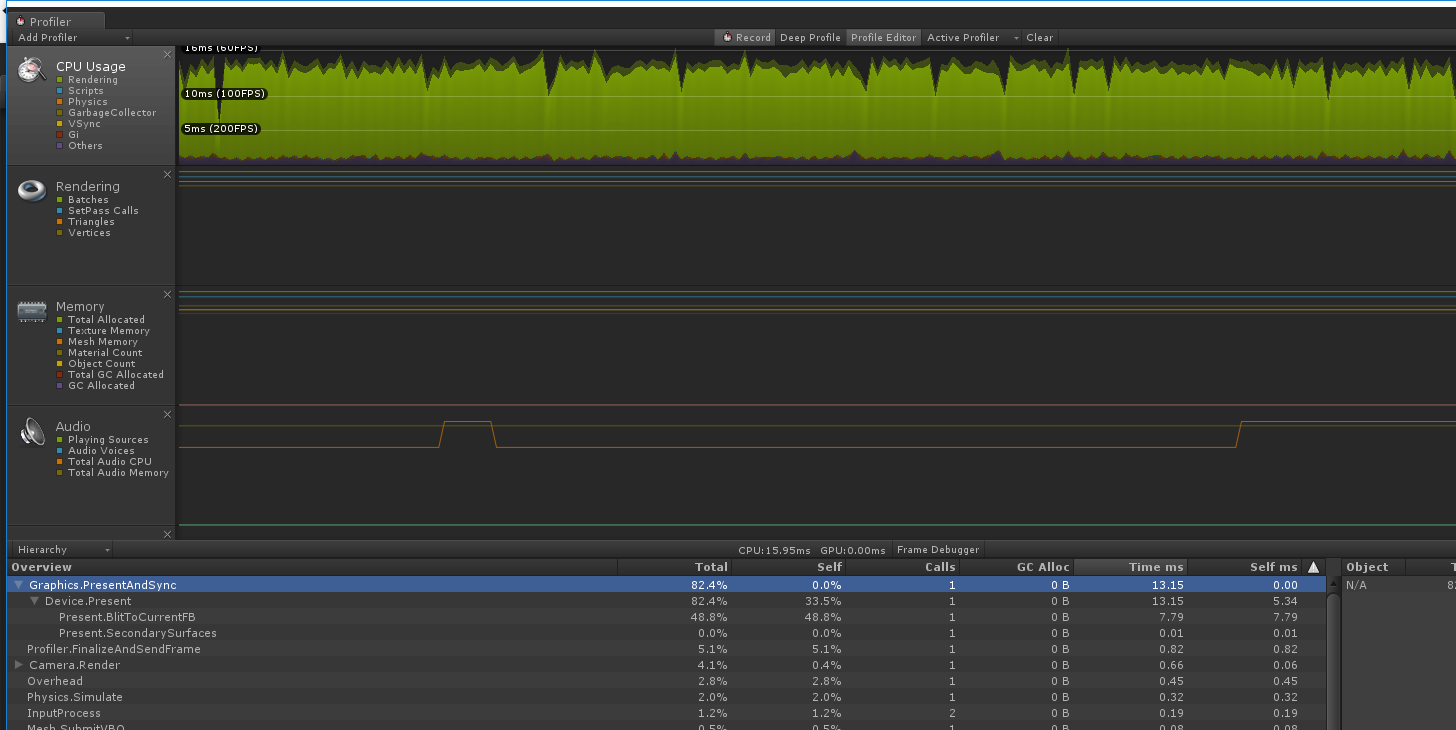Select the CPU Usage stopwatch icon
Image resolution: width=1456 pixels, height=730 pixels.
coord(33,69)
